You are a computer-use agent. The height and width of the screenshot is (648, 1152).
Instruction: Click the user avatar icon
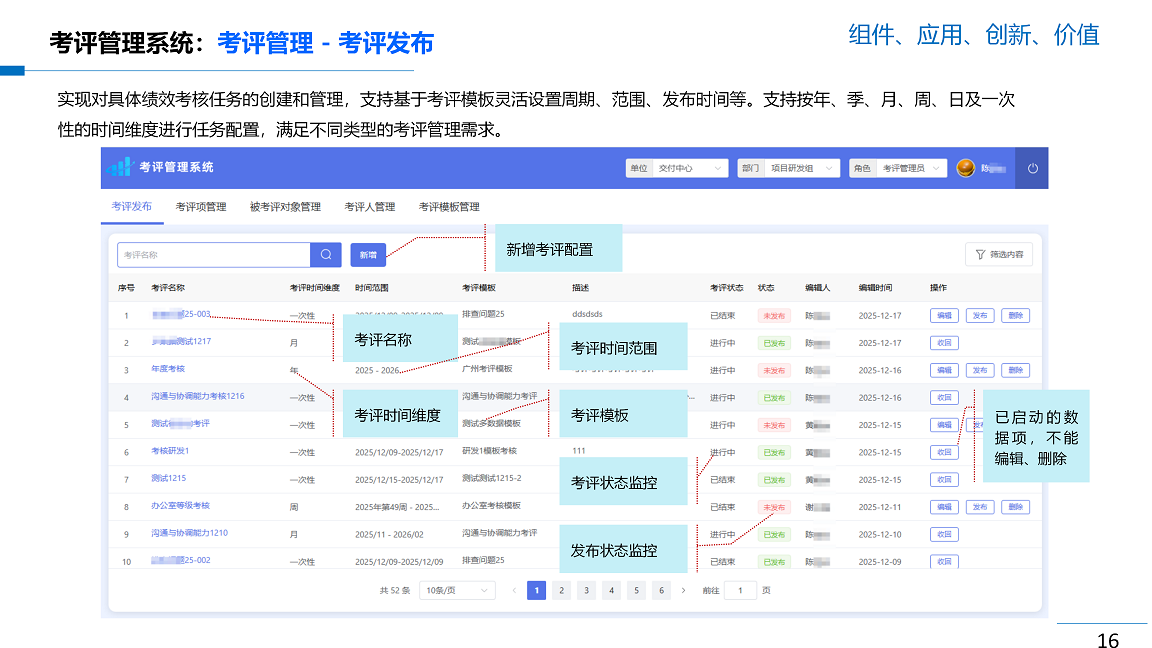point(965,168)
